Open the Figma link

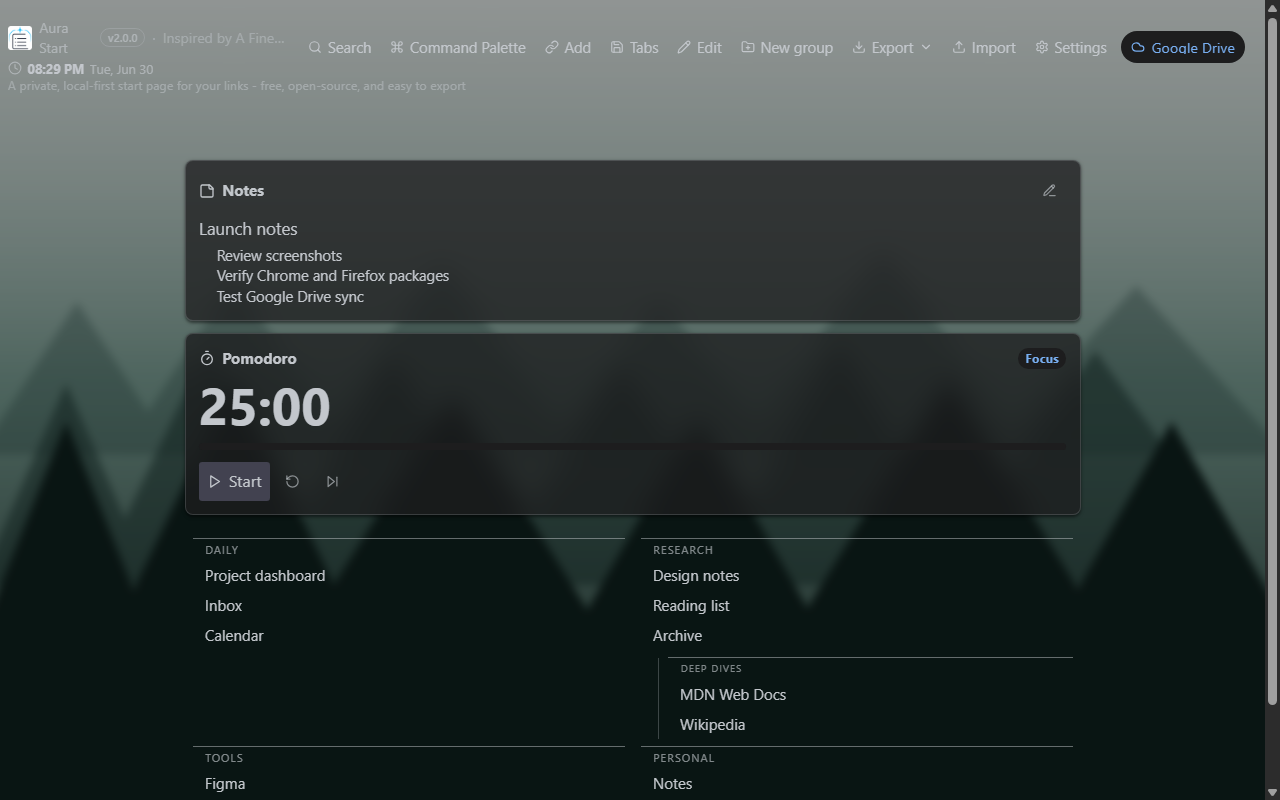225,784
